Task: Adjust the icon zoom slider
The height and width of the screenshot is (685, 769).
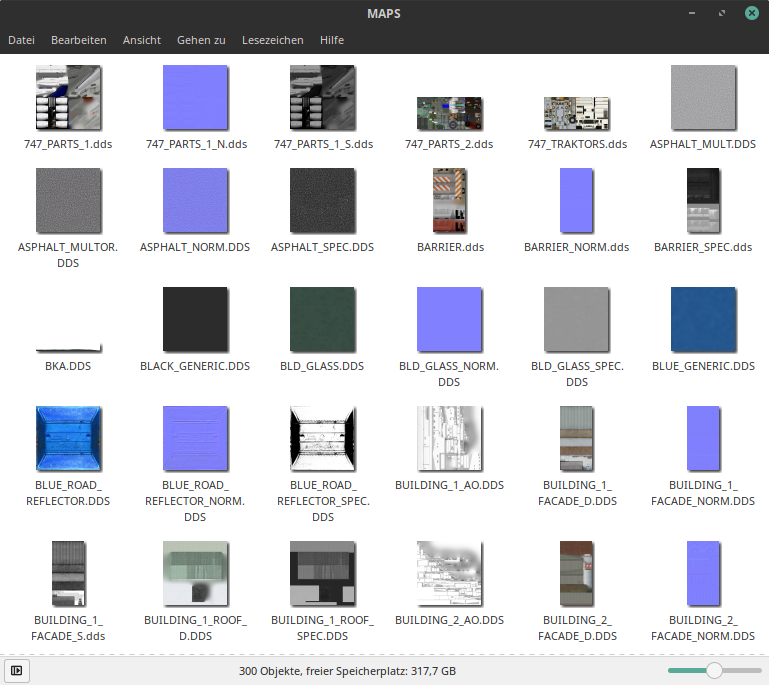Action: [715, 670]
